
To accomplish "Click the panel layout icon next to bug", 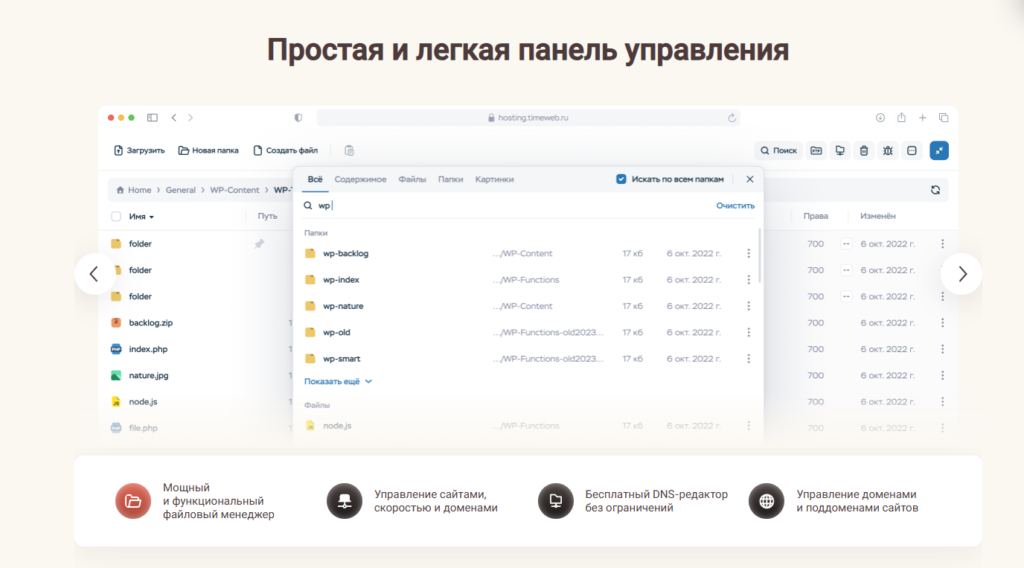I will click(912, 151).
